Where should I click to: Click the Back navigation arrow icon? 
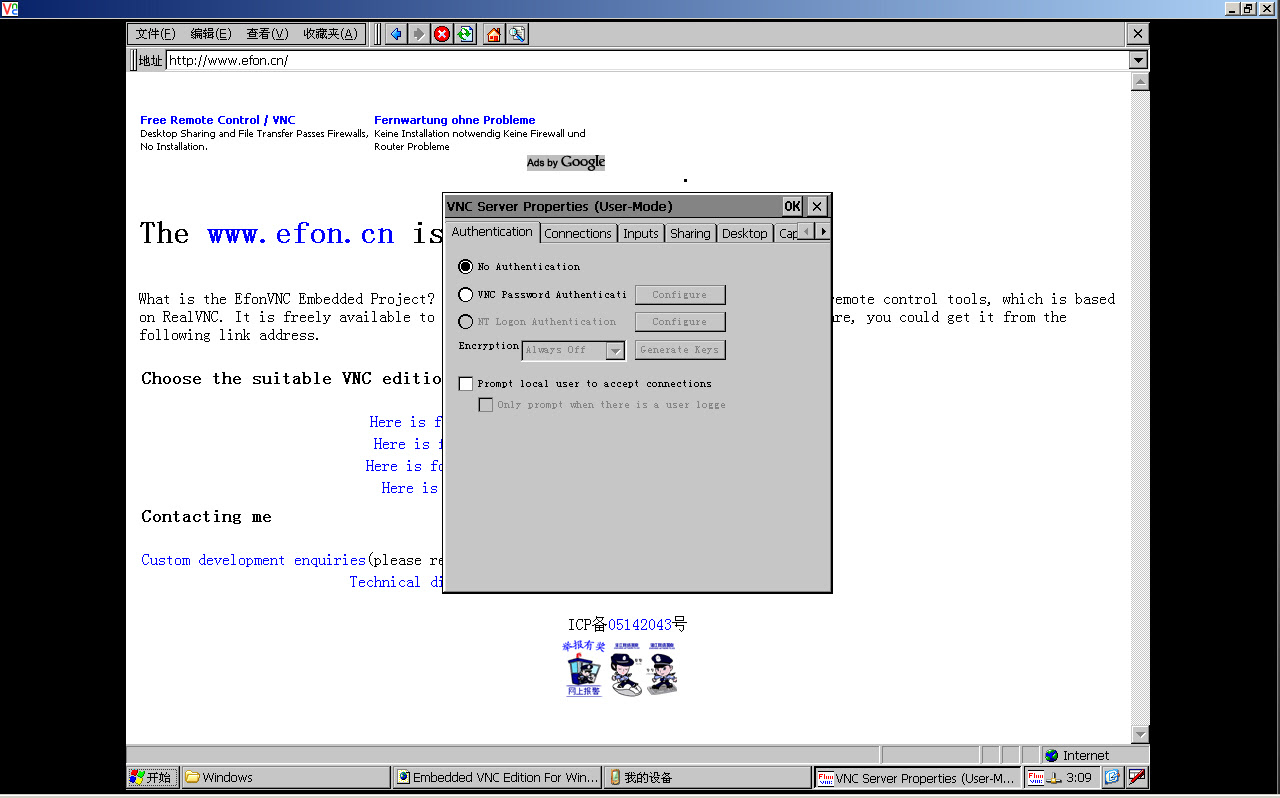point(396,33)
